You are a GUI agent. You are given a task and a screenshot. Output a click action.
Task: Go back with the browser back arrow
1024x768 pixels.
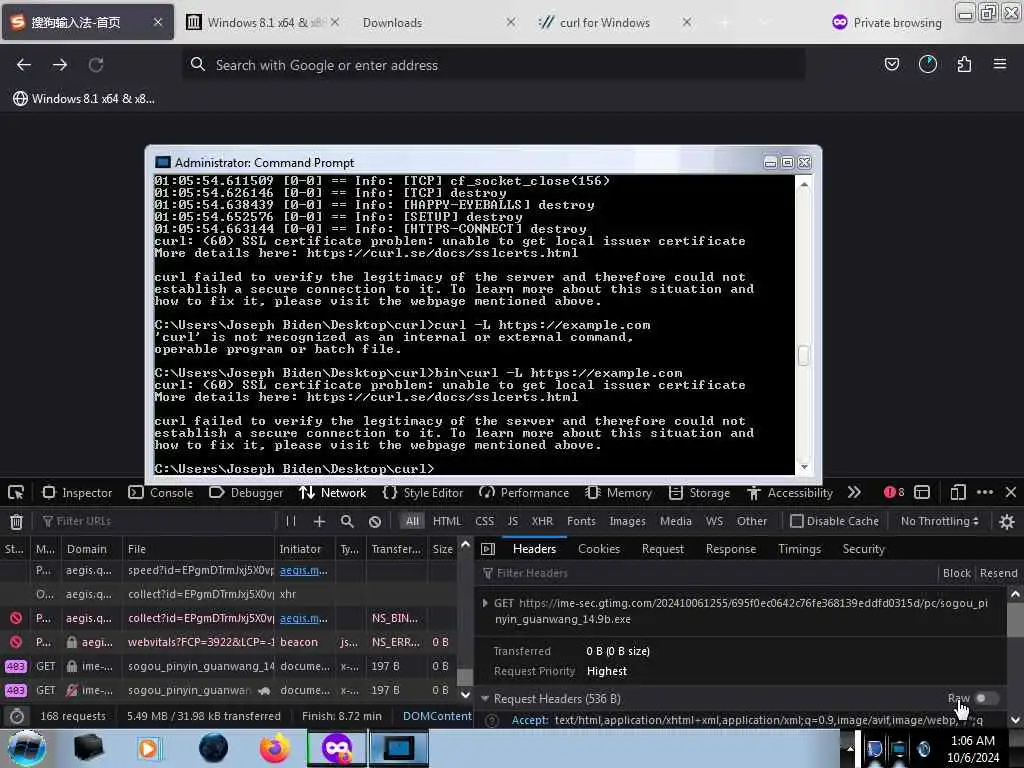pyautogui.click(x=24, y=65)
